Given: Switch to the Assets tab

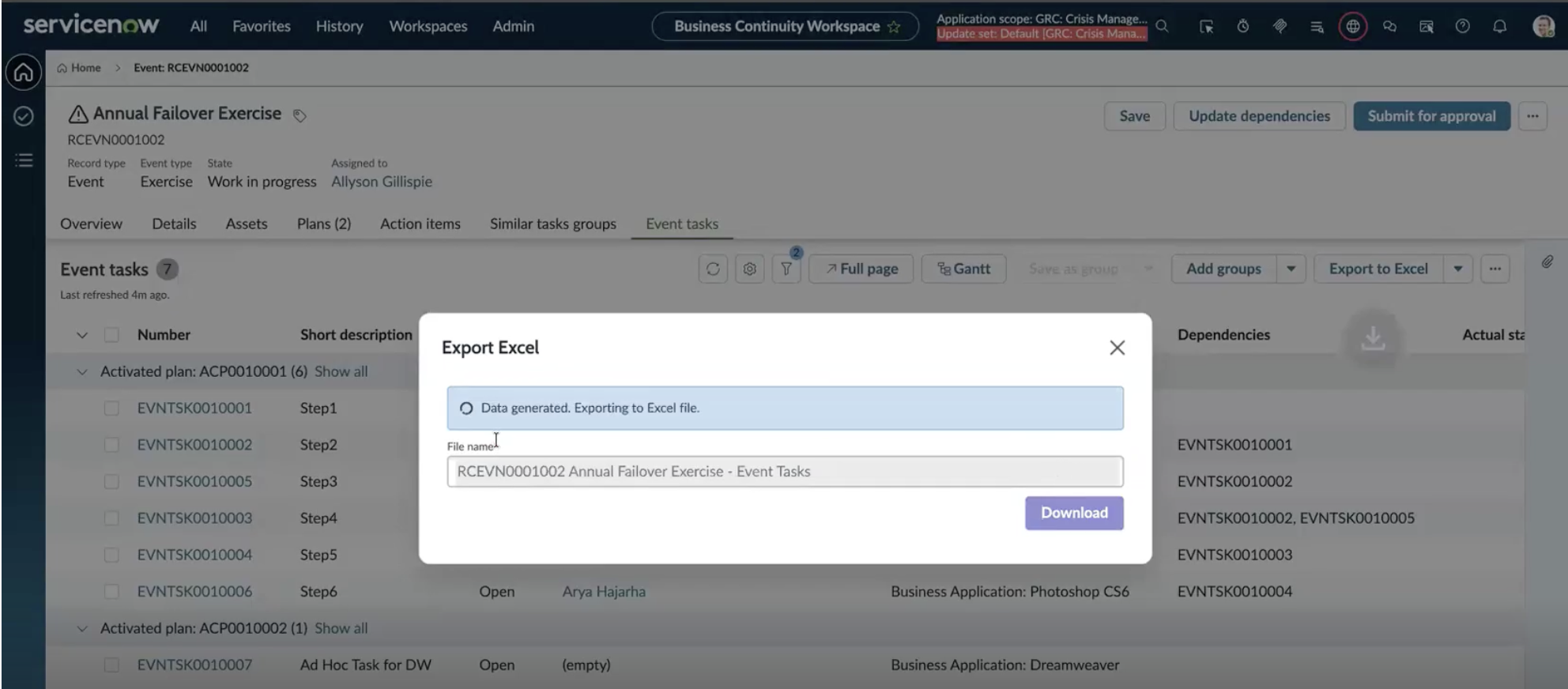Looking at the screenshot, I should coord(247,224).
